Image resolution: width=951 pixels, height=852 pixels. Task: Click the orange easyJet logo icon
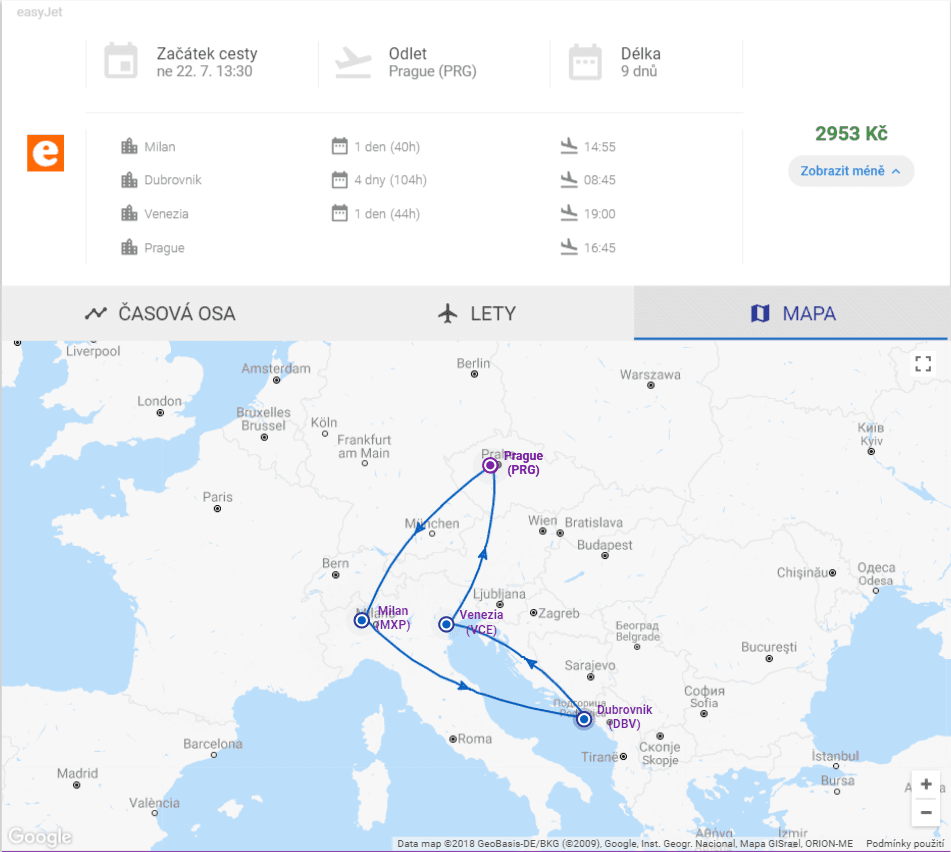(x=45, y=153)
